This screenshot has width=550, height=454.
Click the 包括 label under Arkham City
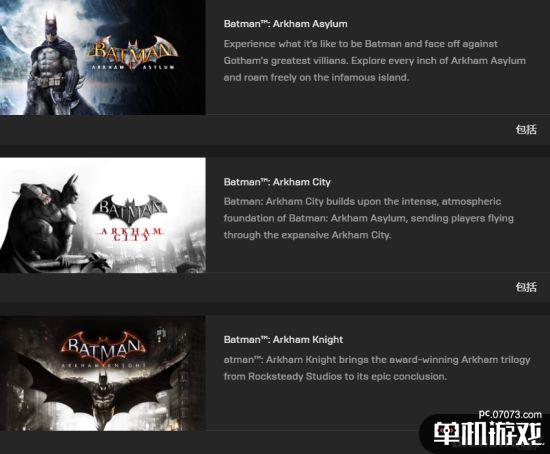(526, 287)
